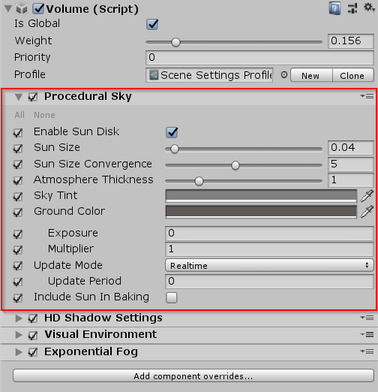The width and height of the screenshot is (378, 392).
Task: Open the Volume component gear settings menu
Action: click(x=369, y=7)
